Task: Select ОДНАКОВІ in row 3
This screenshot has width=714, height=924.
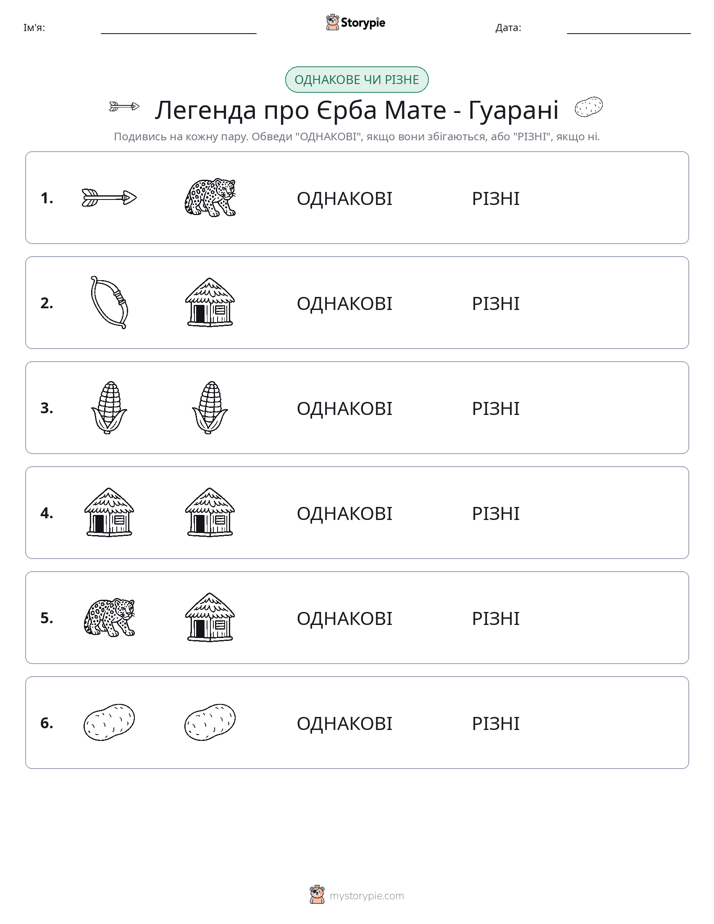Action: tap(344, 408)
